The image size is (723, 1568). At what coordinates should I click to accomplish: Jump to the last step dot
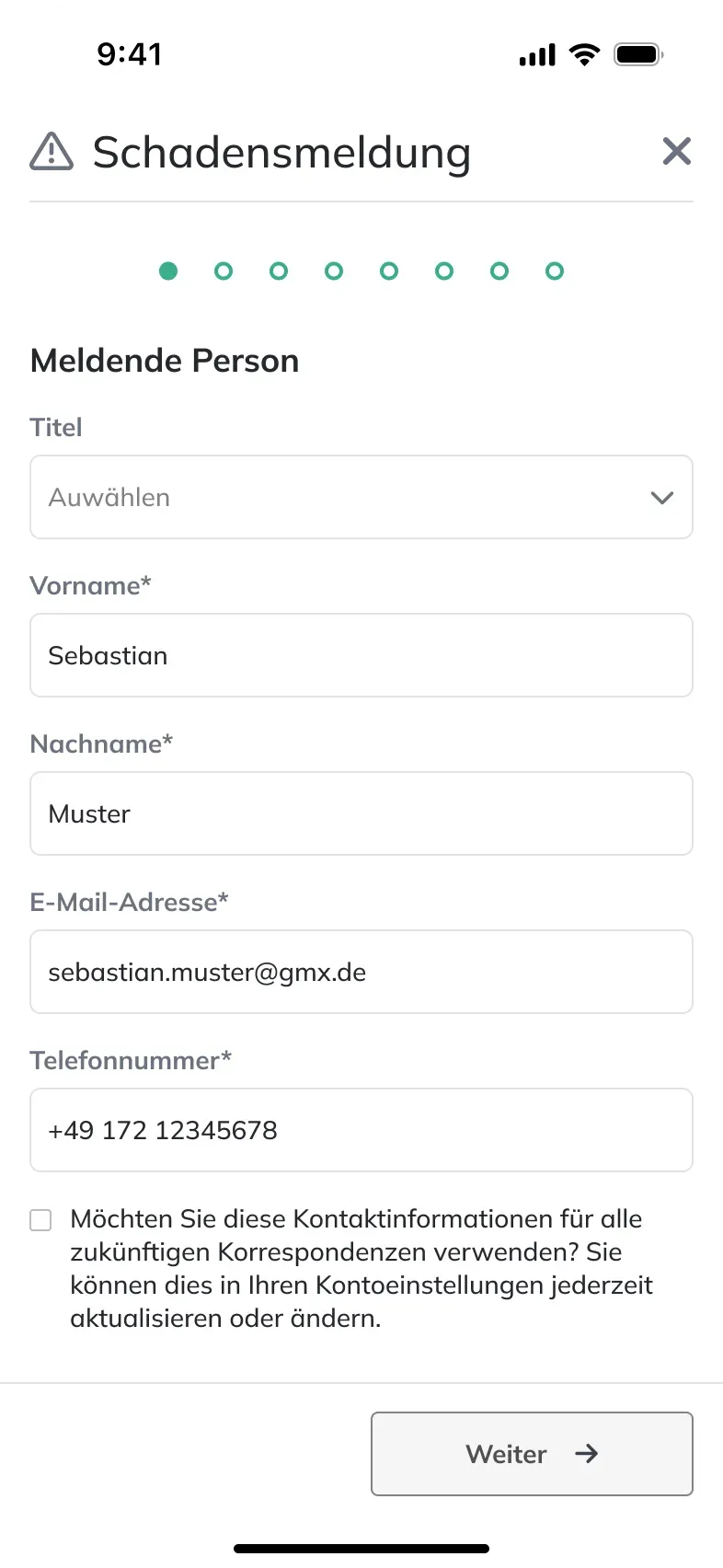click(555, 271)
